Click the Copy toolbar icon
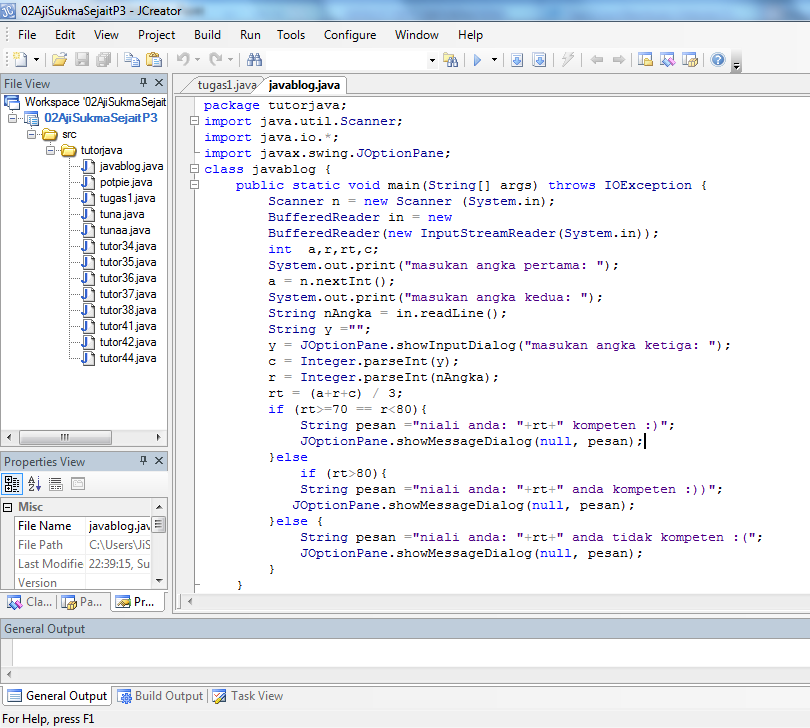 pos(132,60)
